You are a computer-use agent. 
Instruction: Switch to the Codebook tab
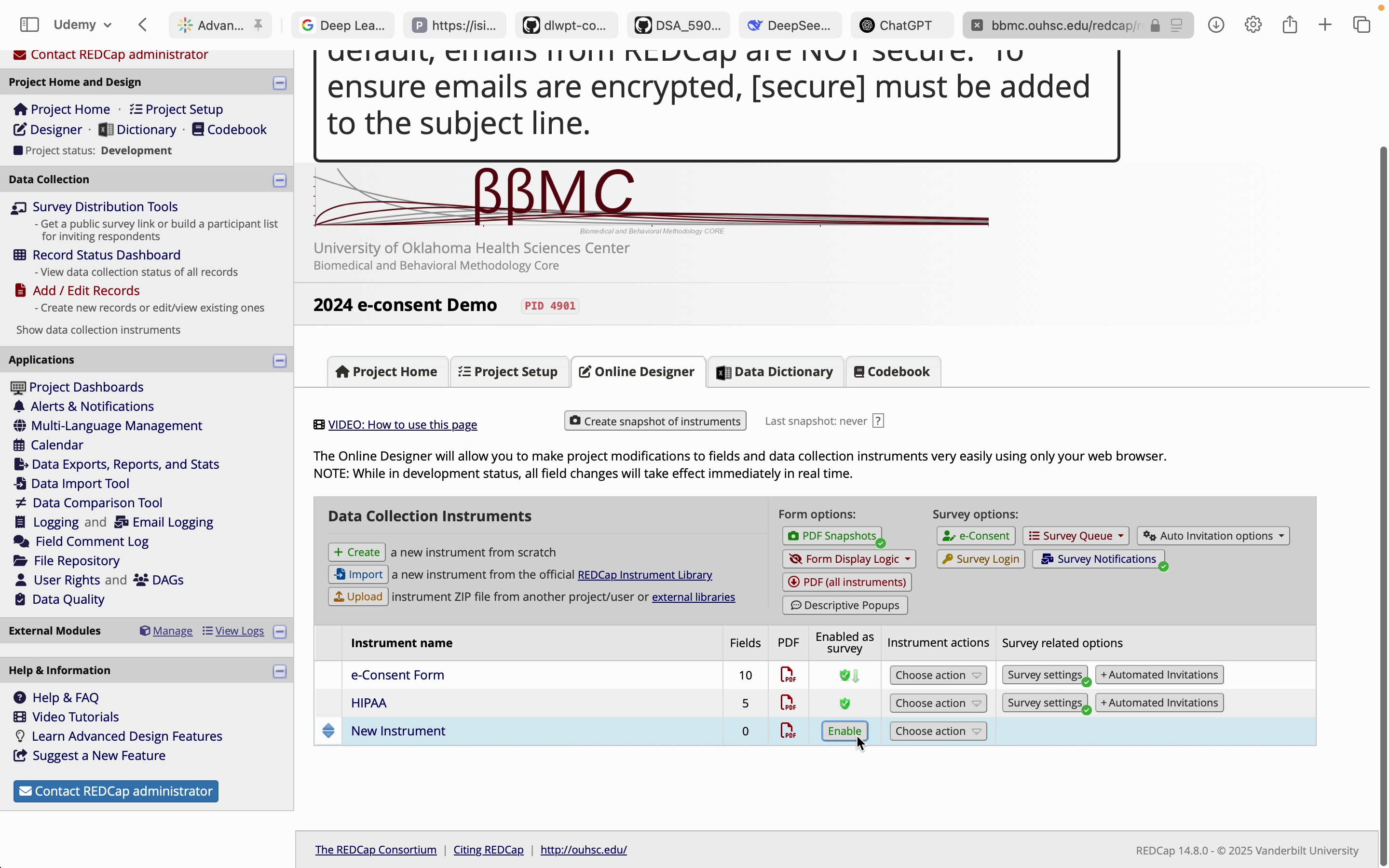pos(893,372)
